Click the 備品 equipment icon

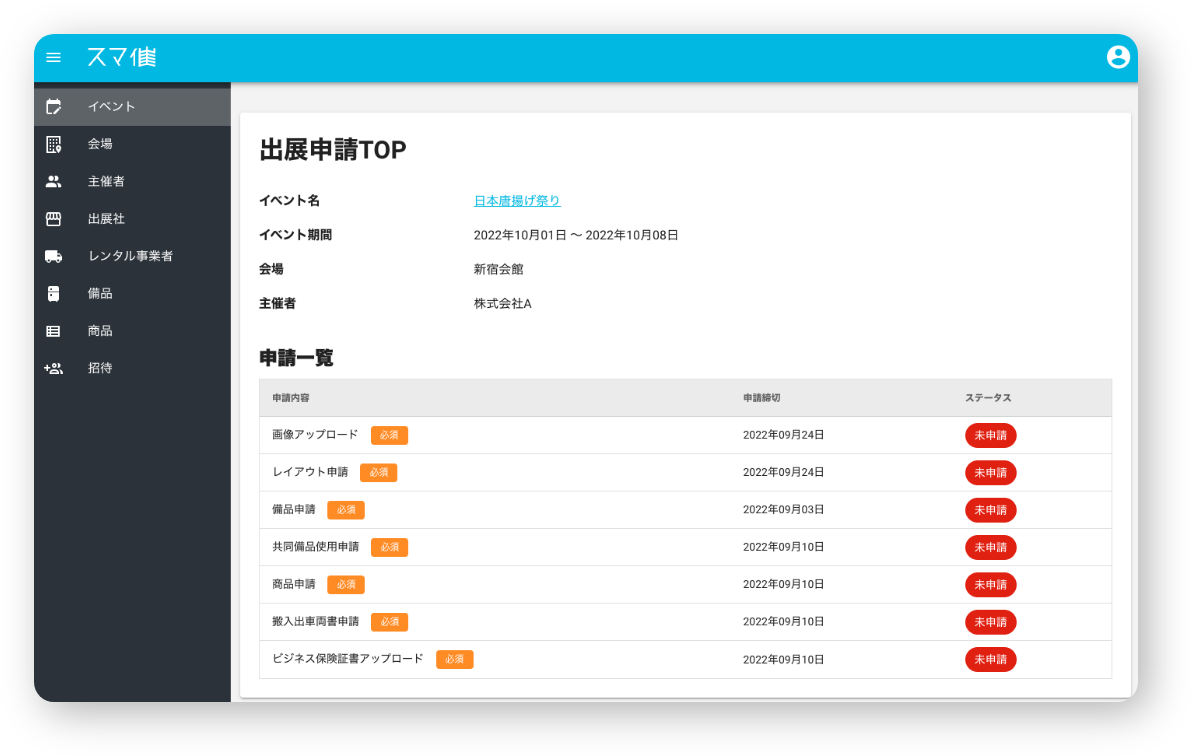pyautogui.click(x=54, y=294)
